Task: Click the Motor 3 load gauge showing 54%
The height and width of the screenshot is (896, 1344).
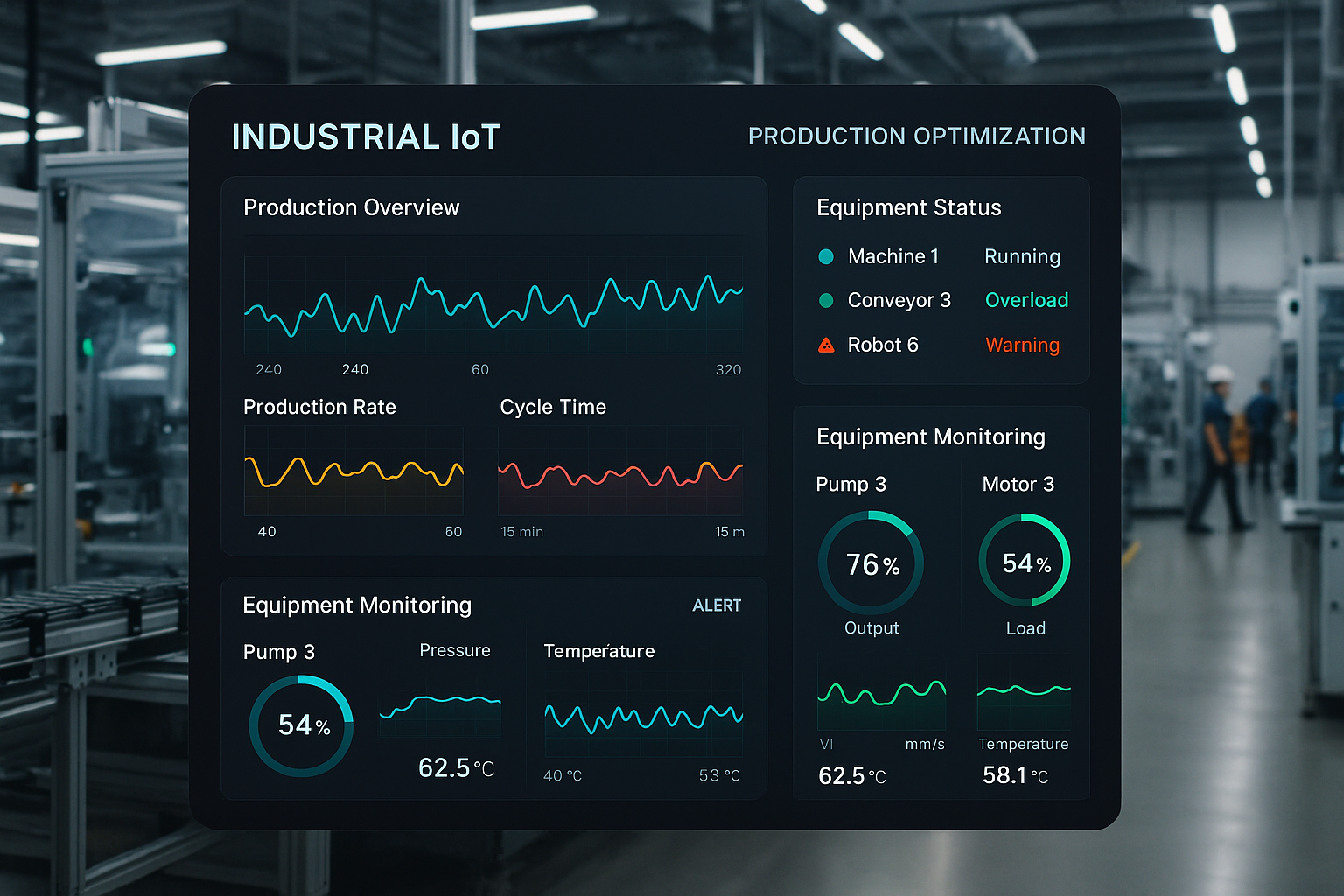Action: click(1024, 561)
